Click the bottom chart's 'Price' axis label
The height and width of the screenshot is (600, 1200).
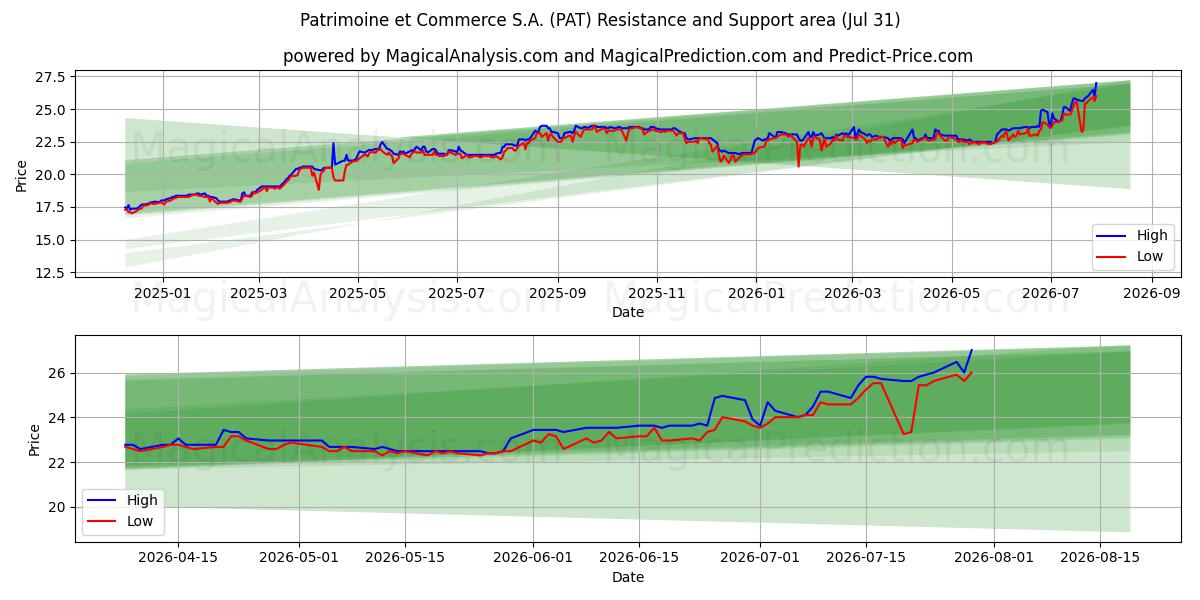click(x=35, y=439)
